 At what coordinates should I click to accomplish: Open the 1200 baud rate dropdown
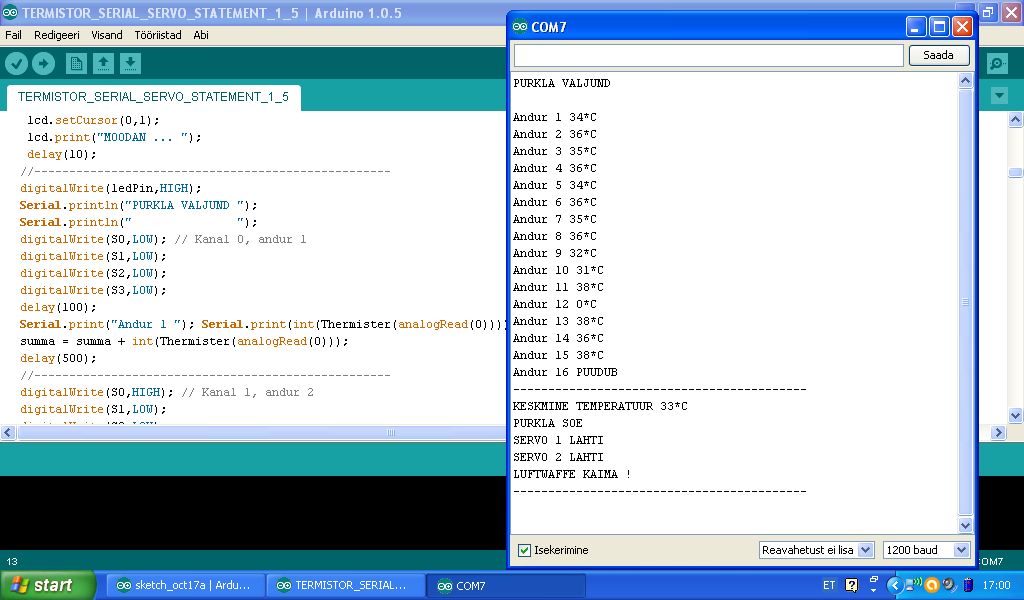[926, 550]
